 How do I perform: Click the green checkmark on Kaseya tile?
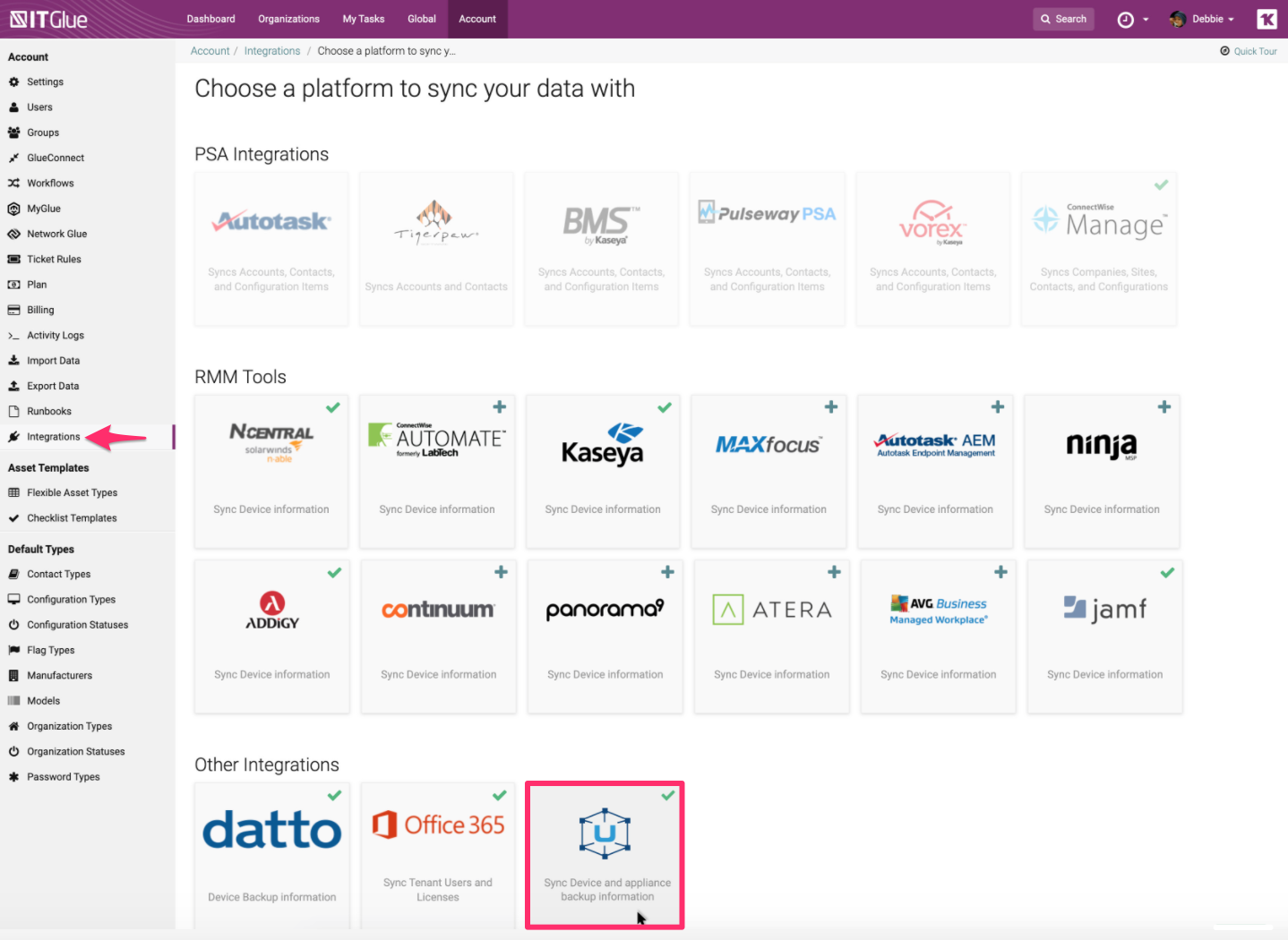[x=665, y=407]
